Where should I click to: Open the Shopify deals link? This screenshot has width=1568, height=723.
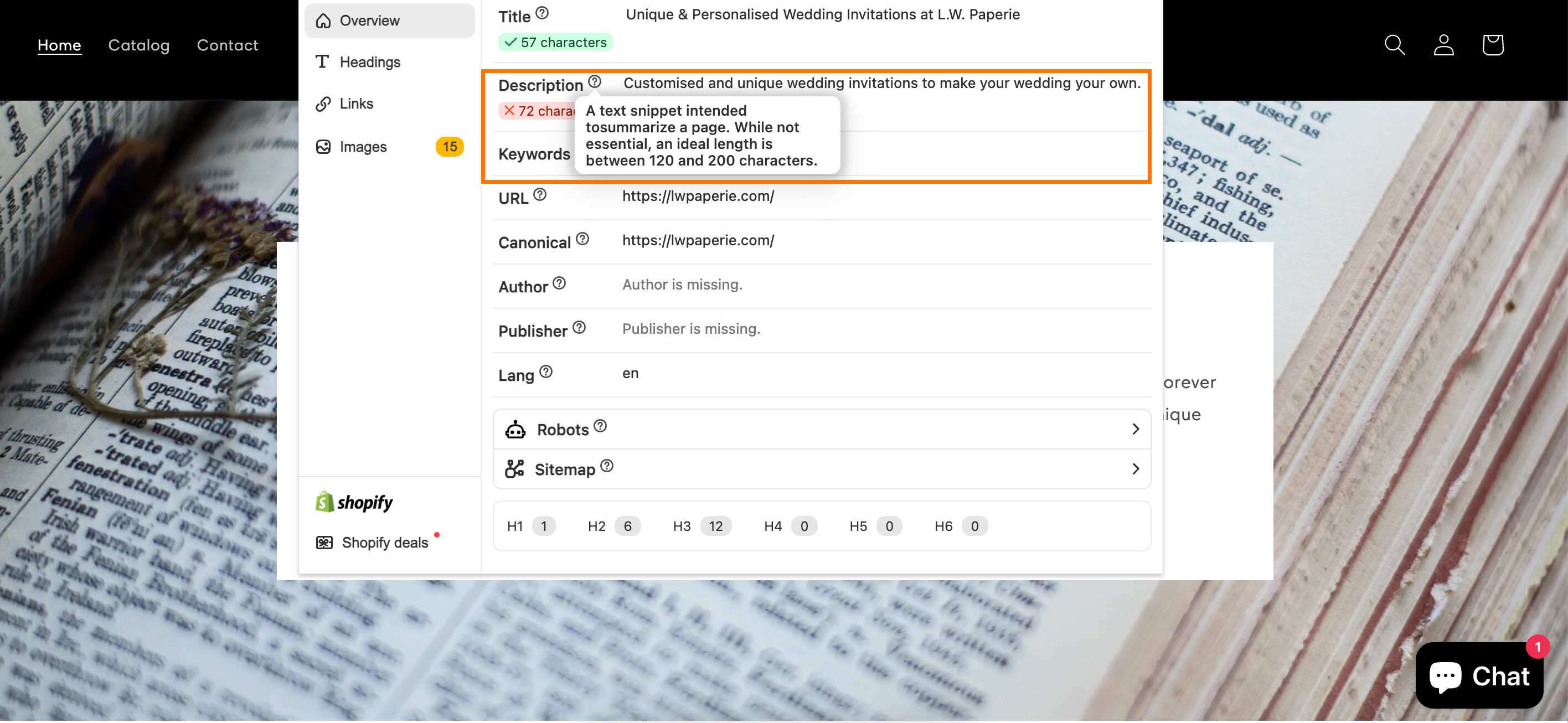tap(384, 543)
